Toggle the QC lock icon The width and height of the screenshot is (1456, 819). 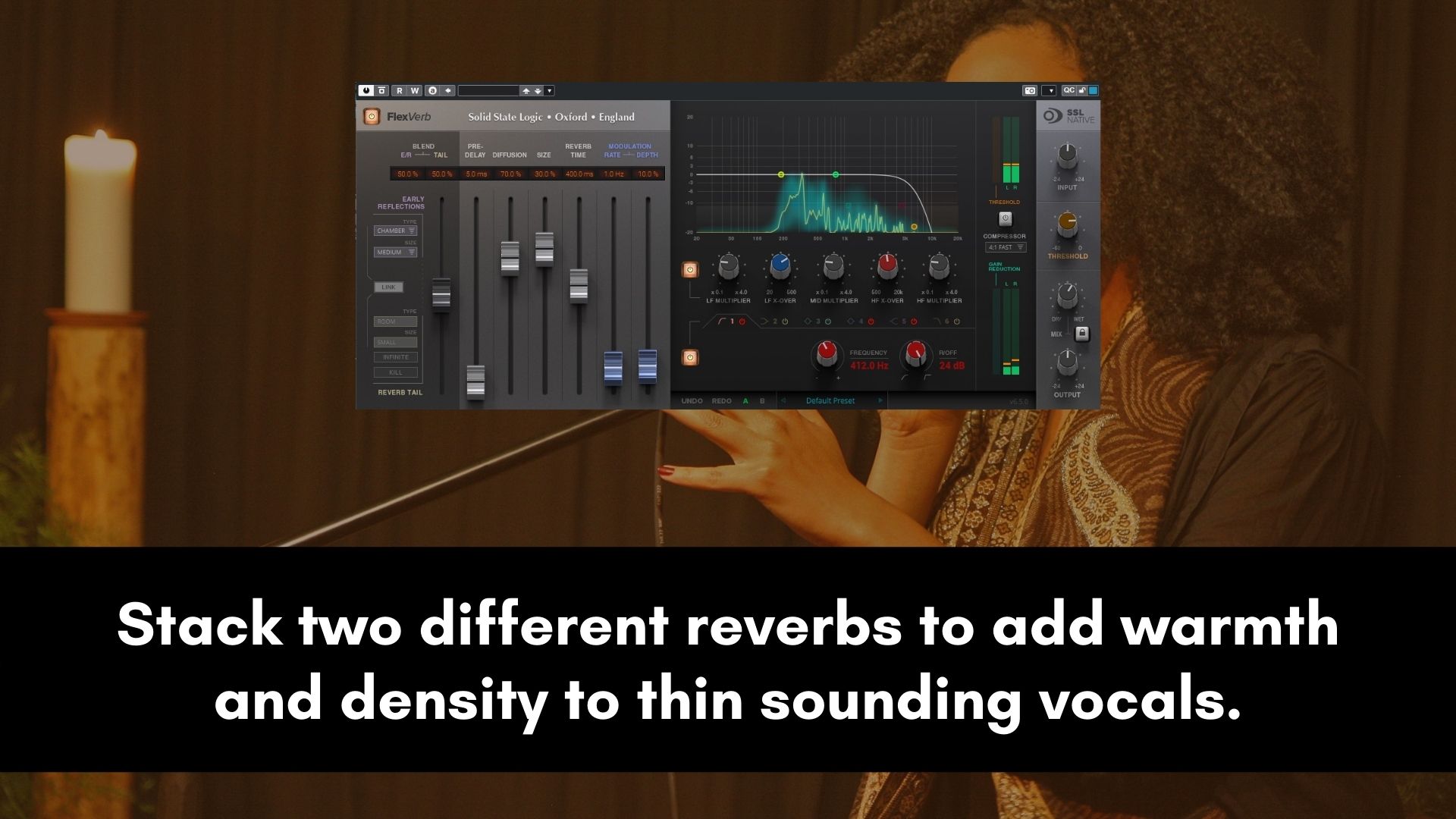tap(1082, 90)
